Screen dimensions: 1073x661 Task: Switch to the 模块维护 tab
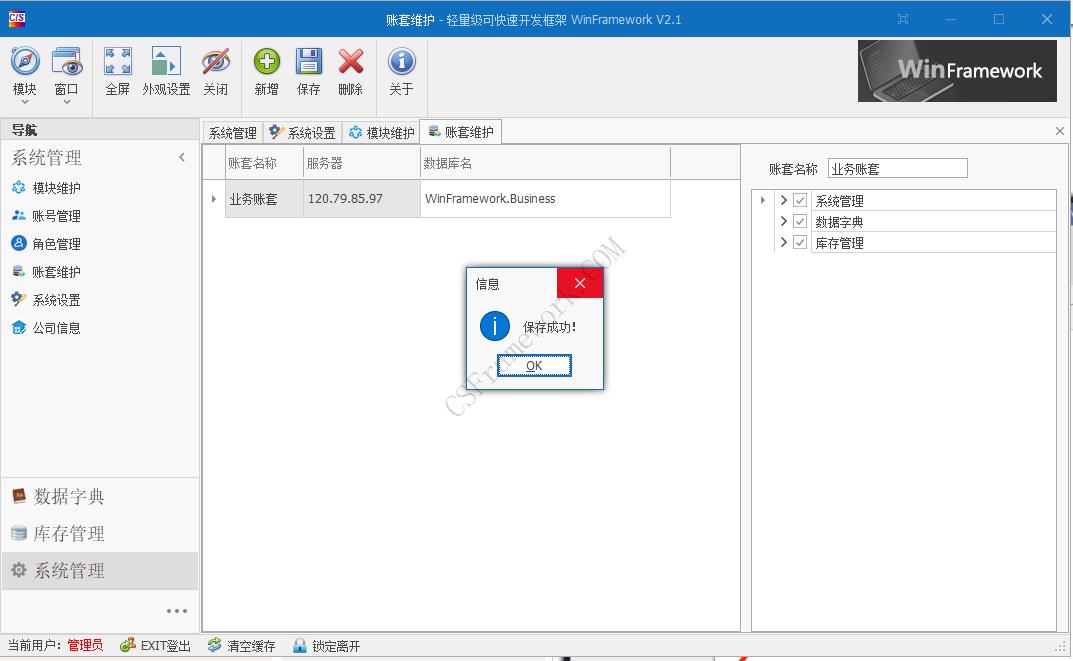[x=380, y=131]
